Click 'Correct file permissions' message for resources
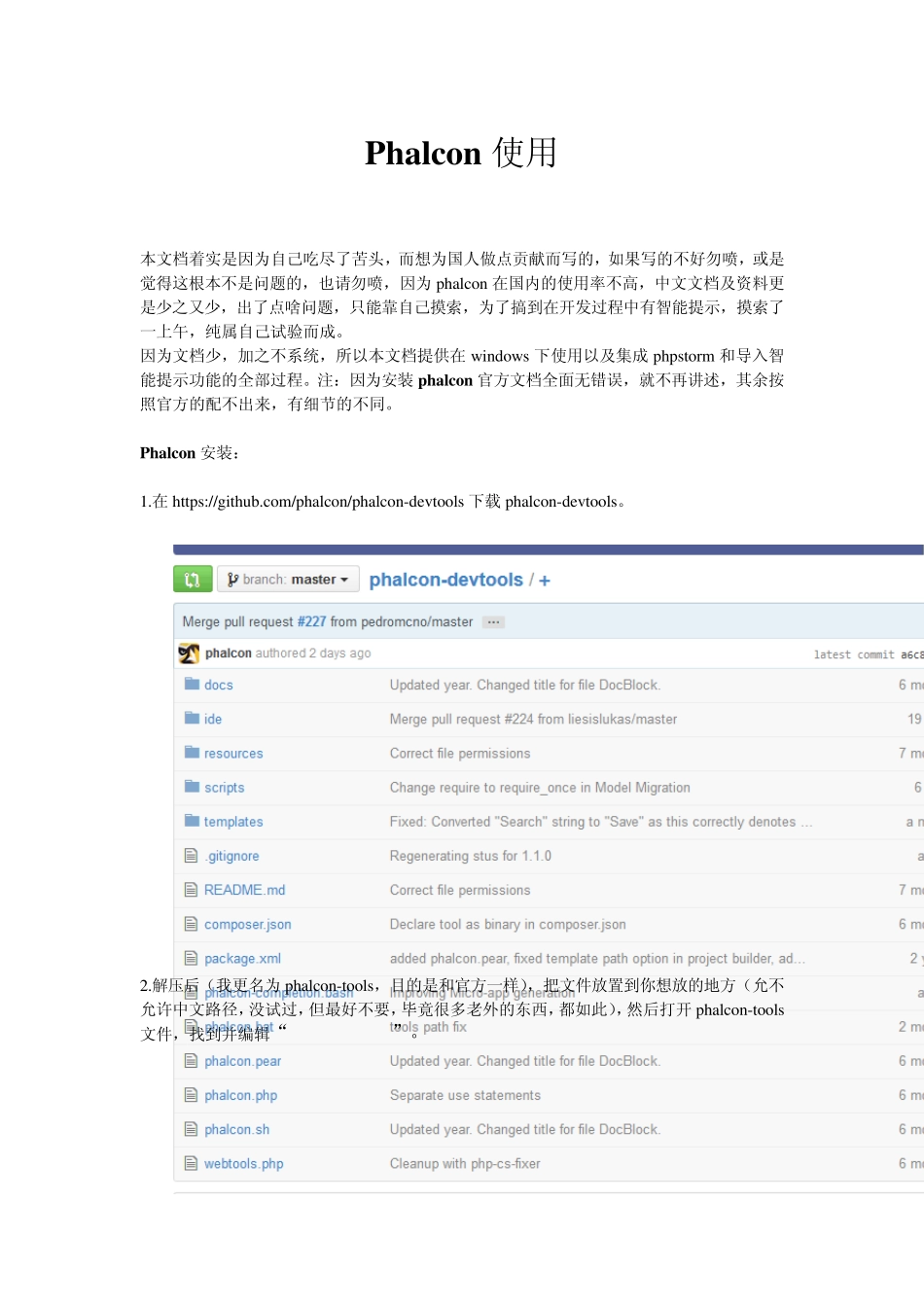 460,754
